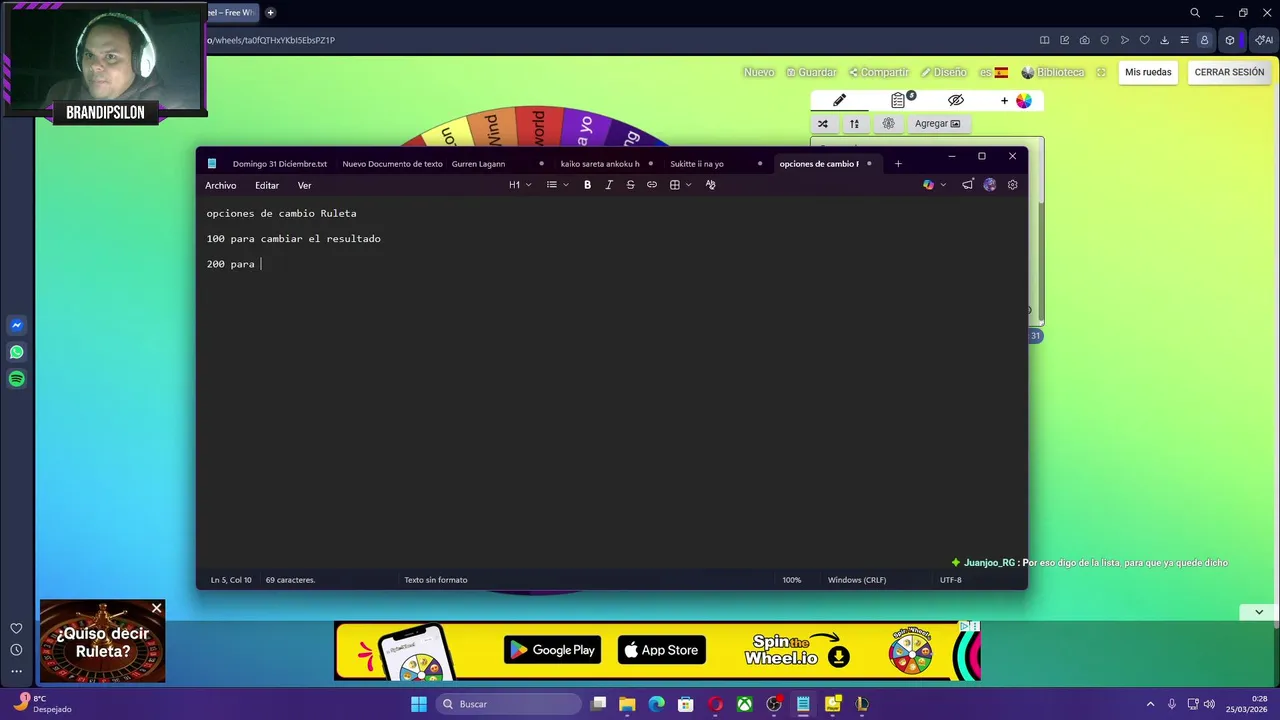This screenshot has width=1280, height=720.
Task: Clear formatting icon in Notepad toolbar
Action: [x=711, y=185]
